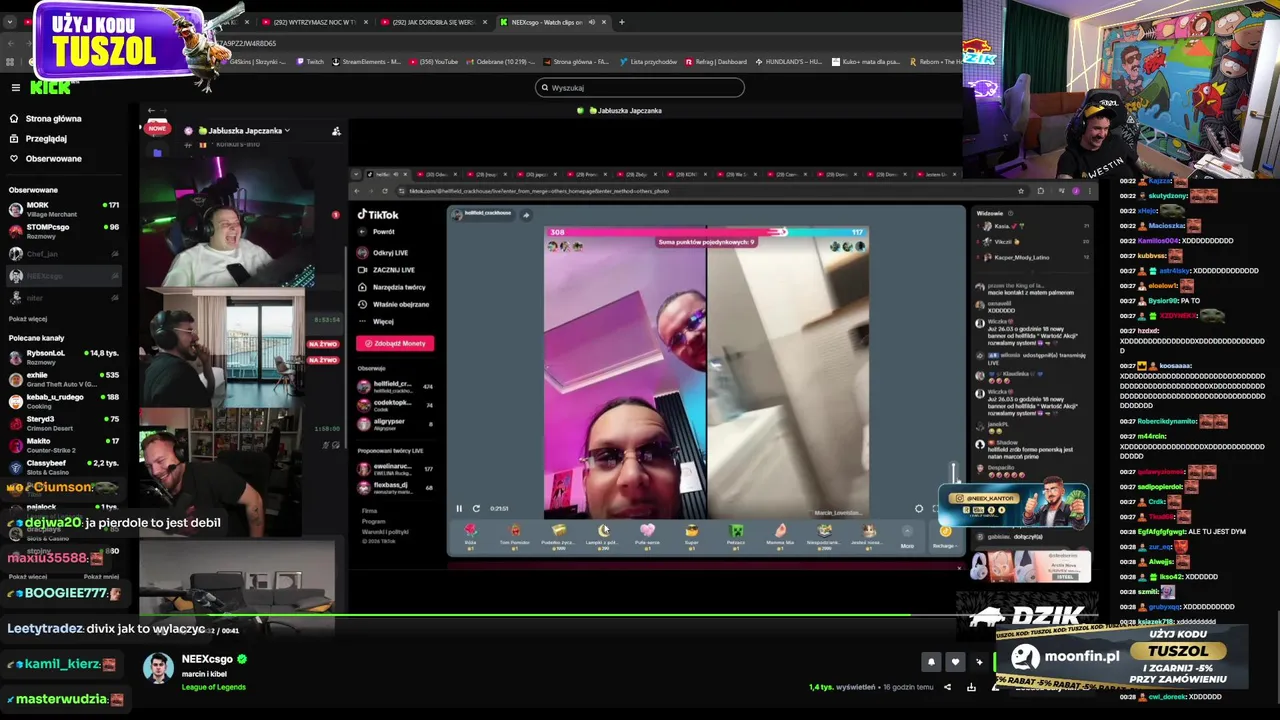Open recommended channel exhile
The height and width of the screenshot is (720, 1280).
point(62,379)
